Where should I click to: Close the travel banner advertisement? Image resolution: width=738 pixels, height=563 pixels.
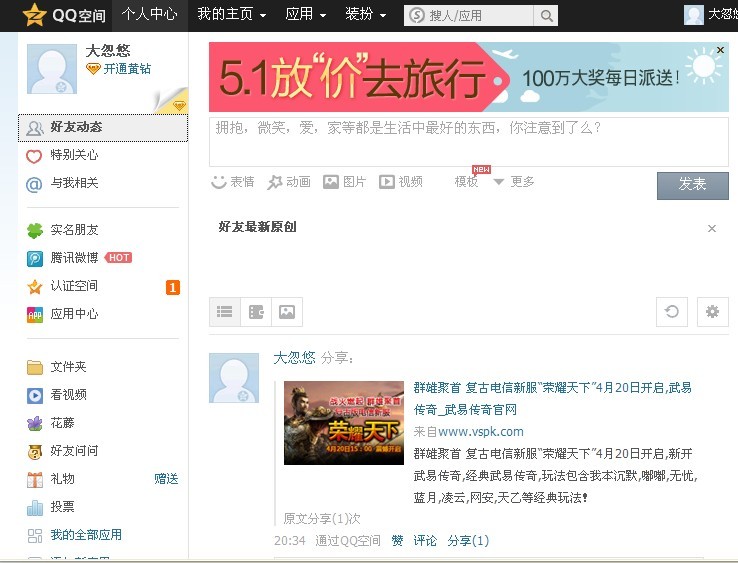tap(720, 50)
